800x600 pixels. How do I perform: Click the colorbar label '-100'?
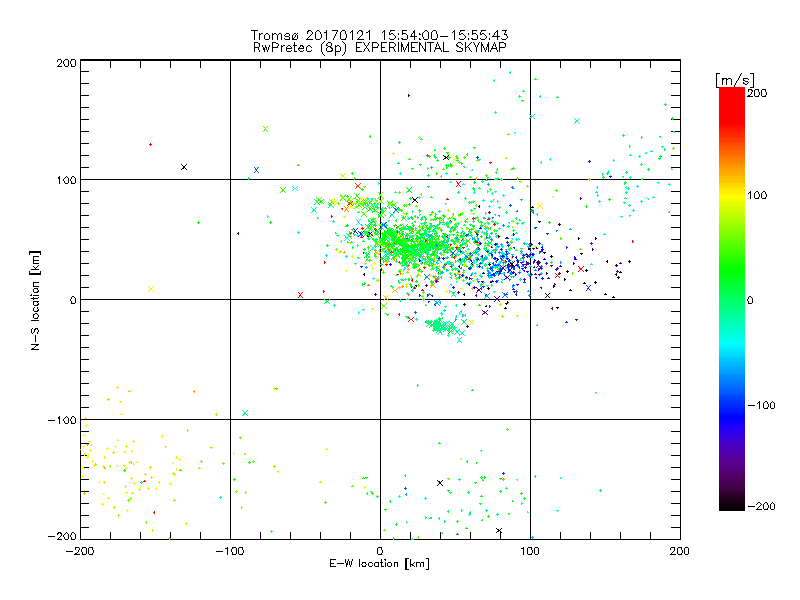(761, 405)
